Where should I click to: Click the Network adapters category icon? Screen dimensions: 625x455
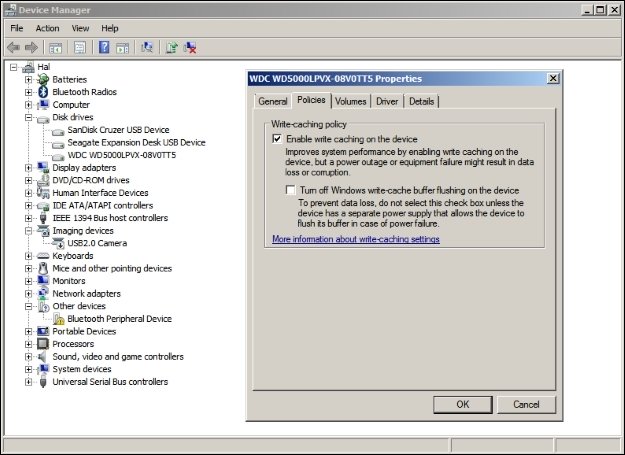click(x=43, y=294)
